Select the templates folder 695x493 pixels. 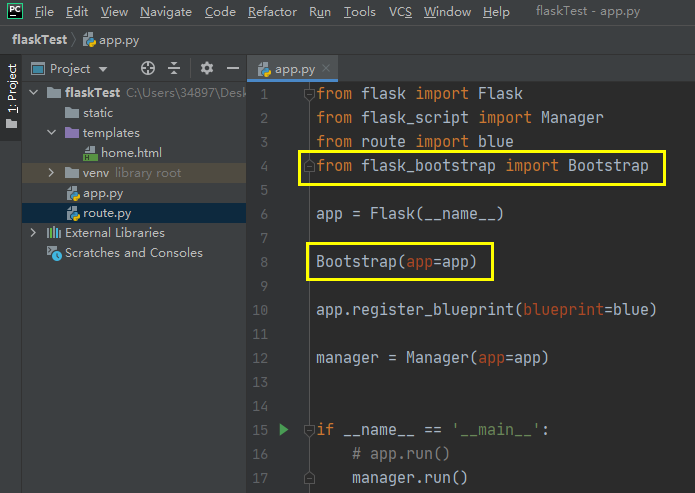click(x=111, y=133)
